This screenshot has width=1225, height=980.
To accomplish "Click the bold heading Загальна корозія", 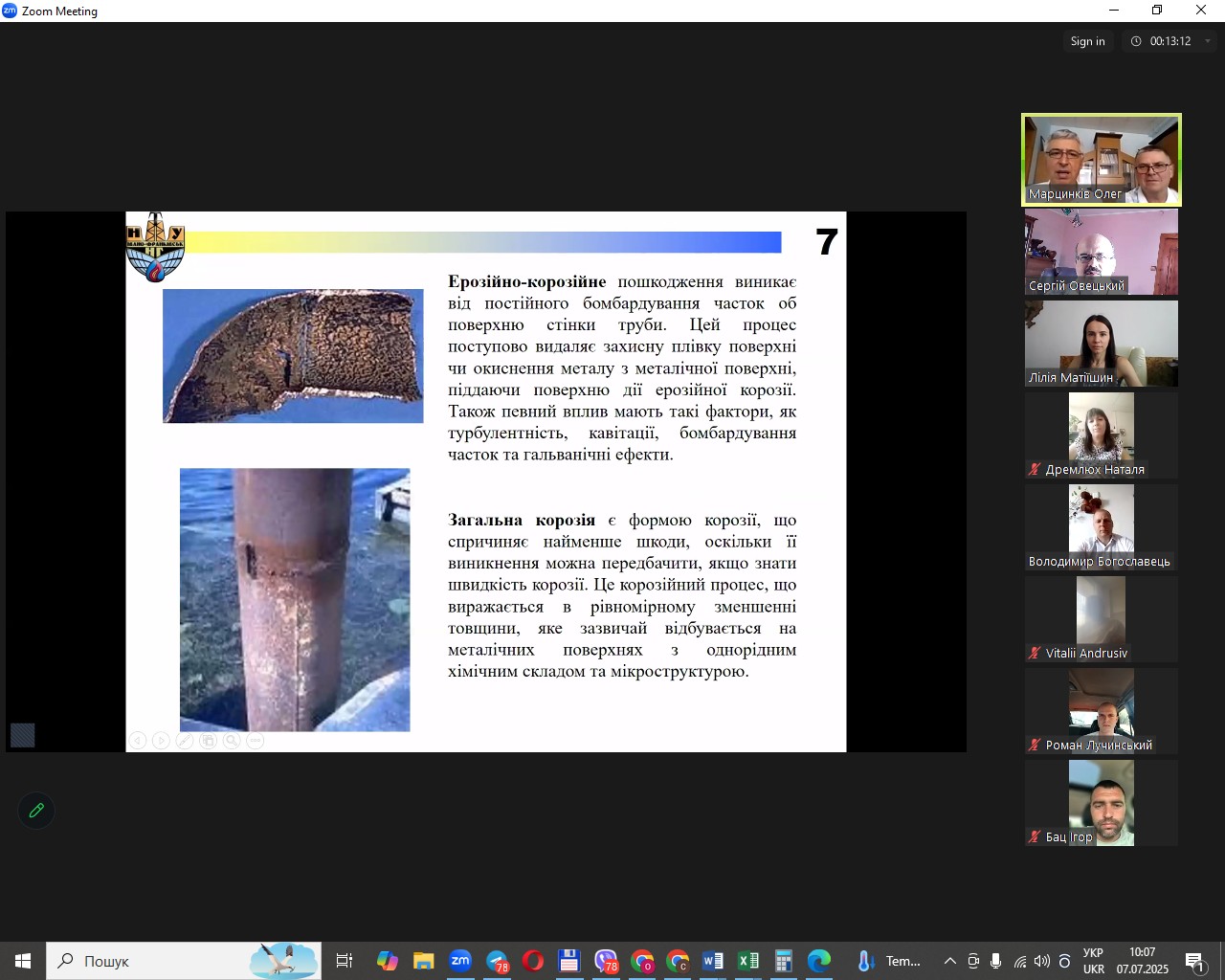I will 522,520.
